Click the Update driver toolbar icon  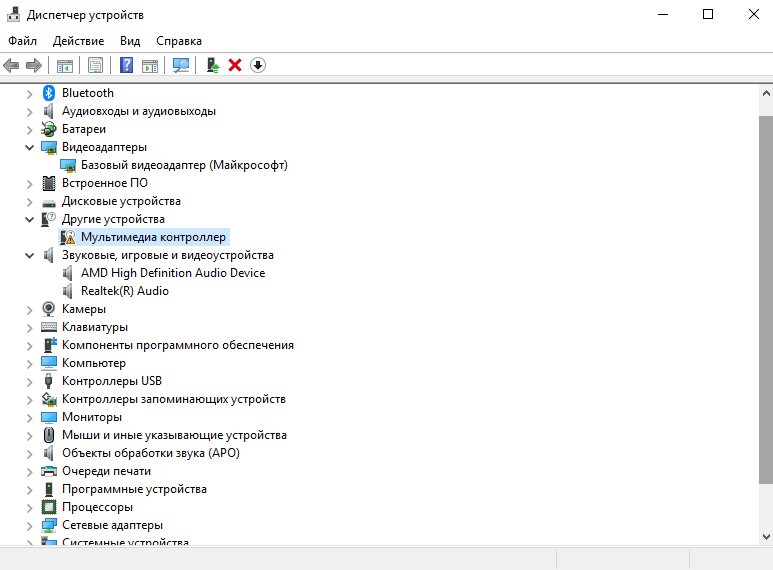[x=212, y=65]
